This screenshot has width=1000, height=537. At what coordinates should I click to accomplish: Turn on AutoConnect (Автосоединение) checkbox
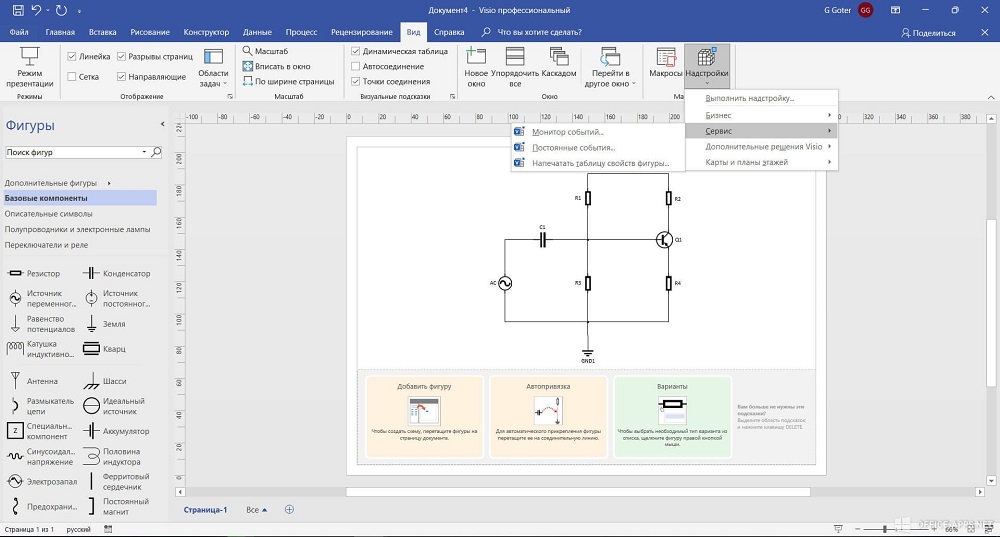[356, 66]
